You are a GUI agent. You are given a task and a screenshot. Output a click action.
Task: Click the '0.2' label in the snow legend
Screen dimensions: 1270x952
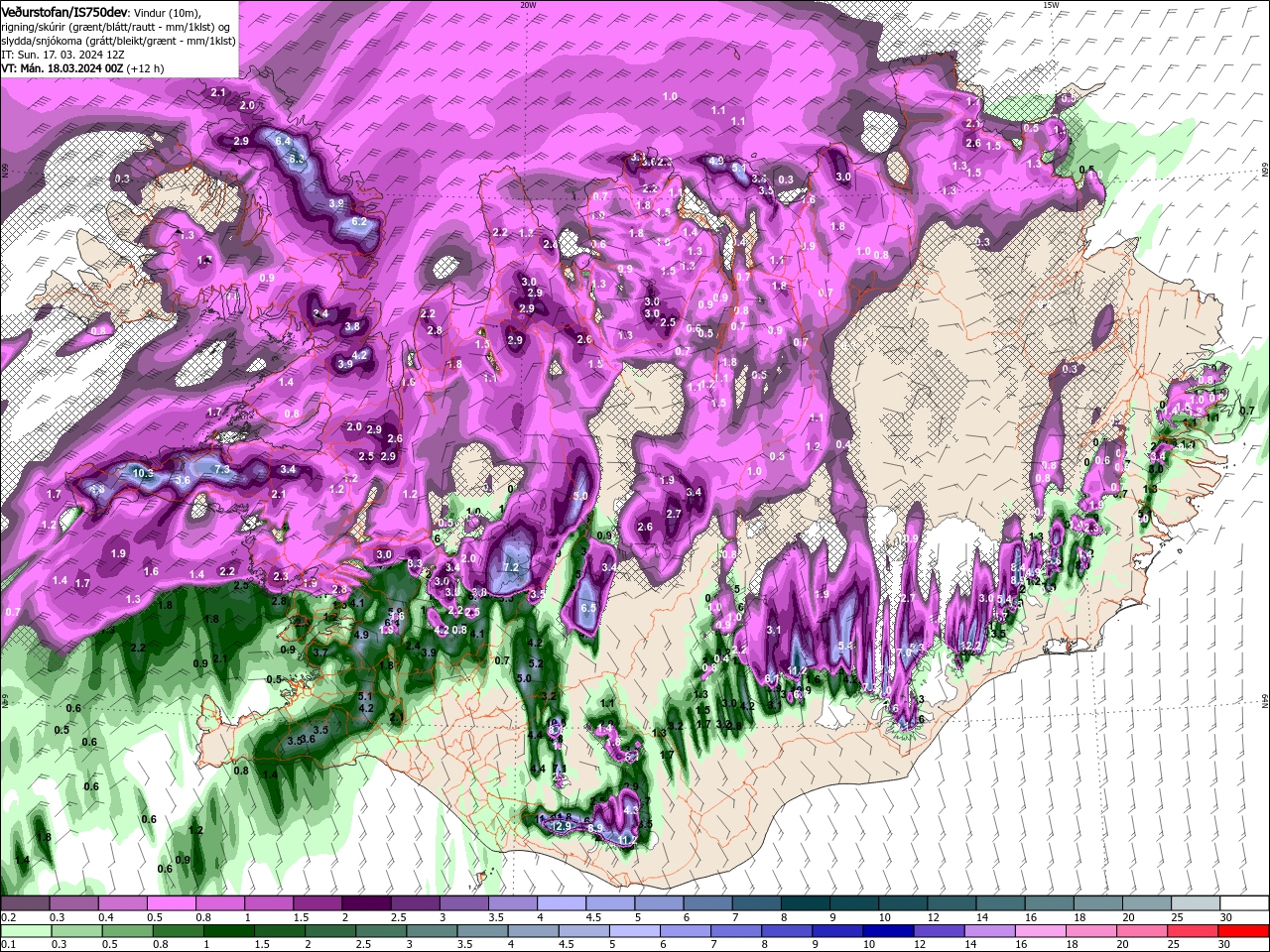(9, 917)
